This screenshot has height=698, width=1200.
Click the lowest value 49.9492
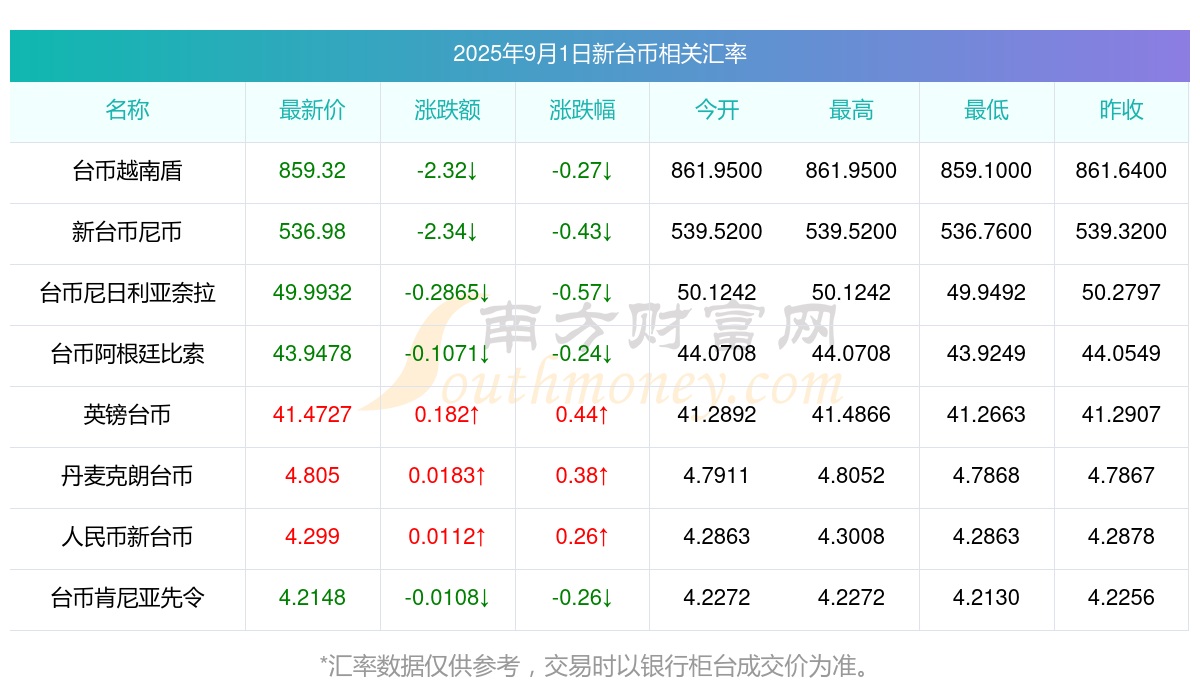pos(986,293)
